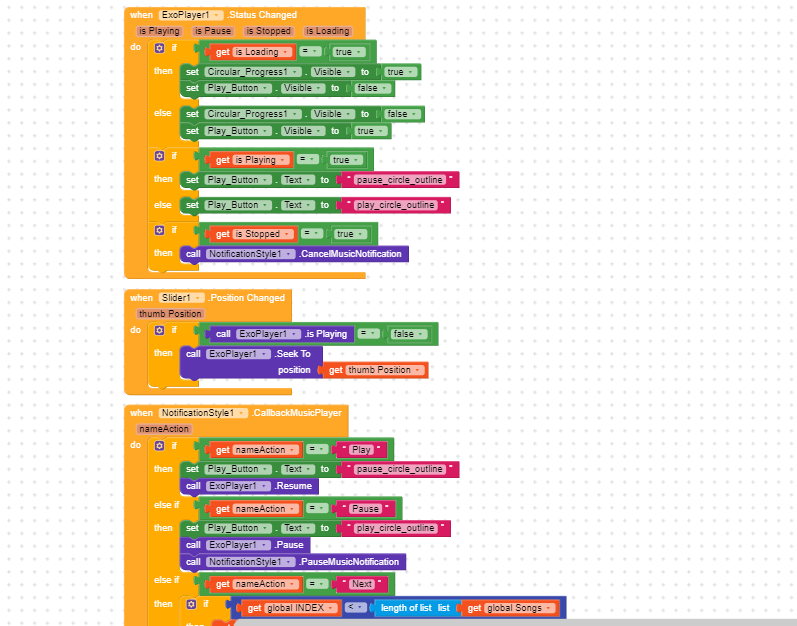The height and width of the screenshot is (626, 797).
Task: Open Circular_Progress1 dropdown in else branch
Action: pyautogui.click(x=253, y=114)
